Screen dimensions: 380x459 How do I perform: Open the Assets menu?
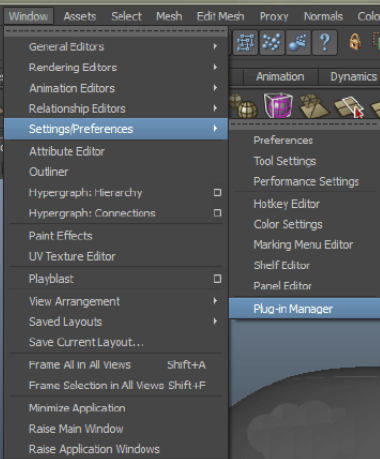pos(80,16)
